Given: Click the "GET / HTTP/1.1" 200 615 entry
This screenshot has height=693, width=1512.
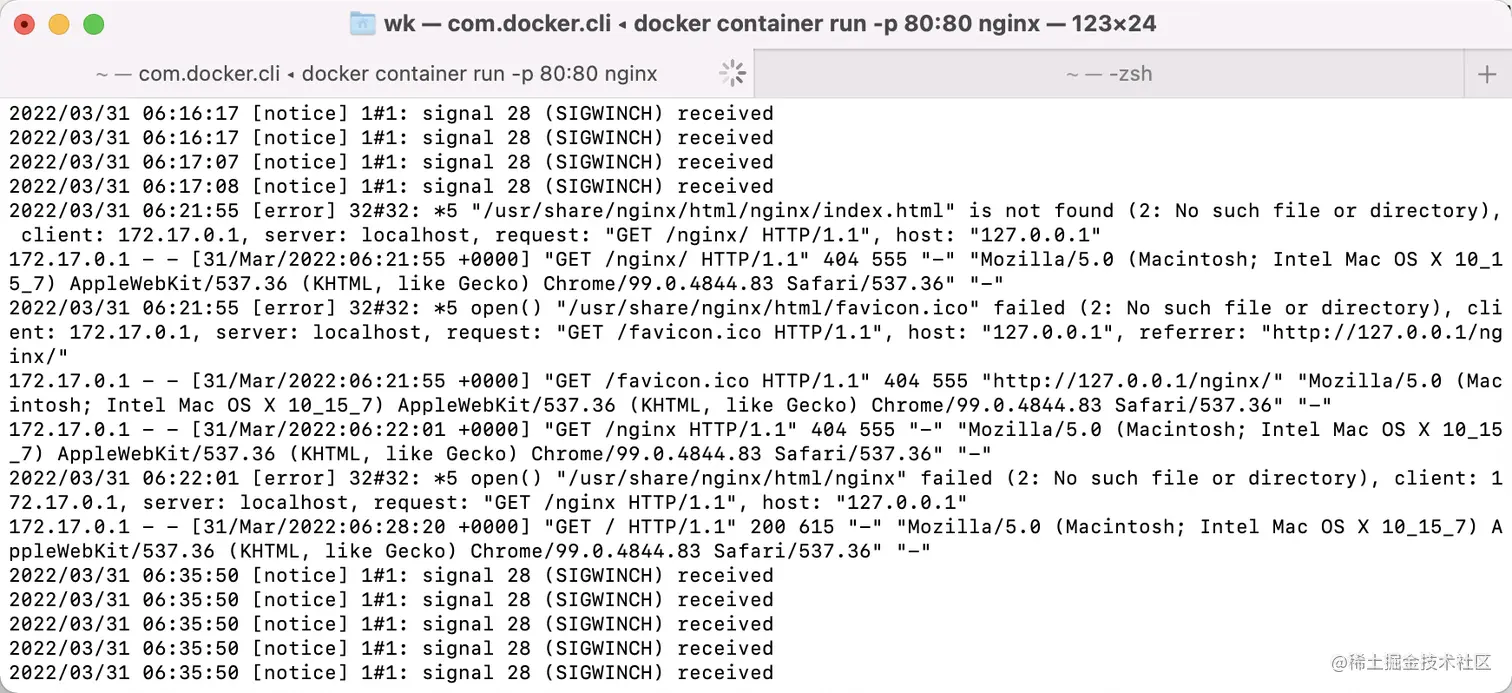Looking at the screenshot, I should pyautogui.click(x=711, y=527).
